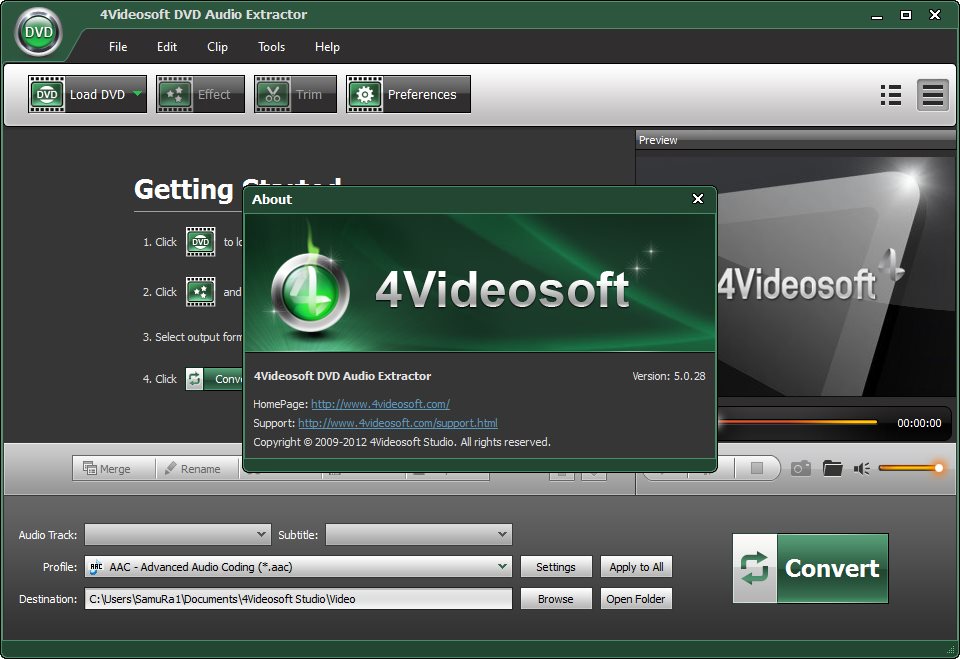Image resolution: width=960 pixels, height=659 pixels.
Task: Select the Version: 5.0.28 text
Action: 669,376
